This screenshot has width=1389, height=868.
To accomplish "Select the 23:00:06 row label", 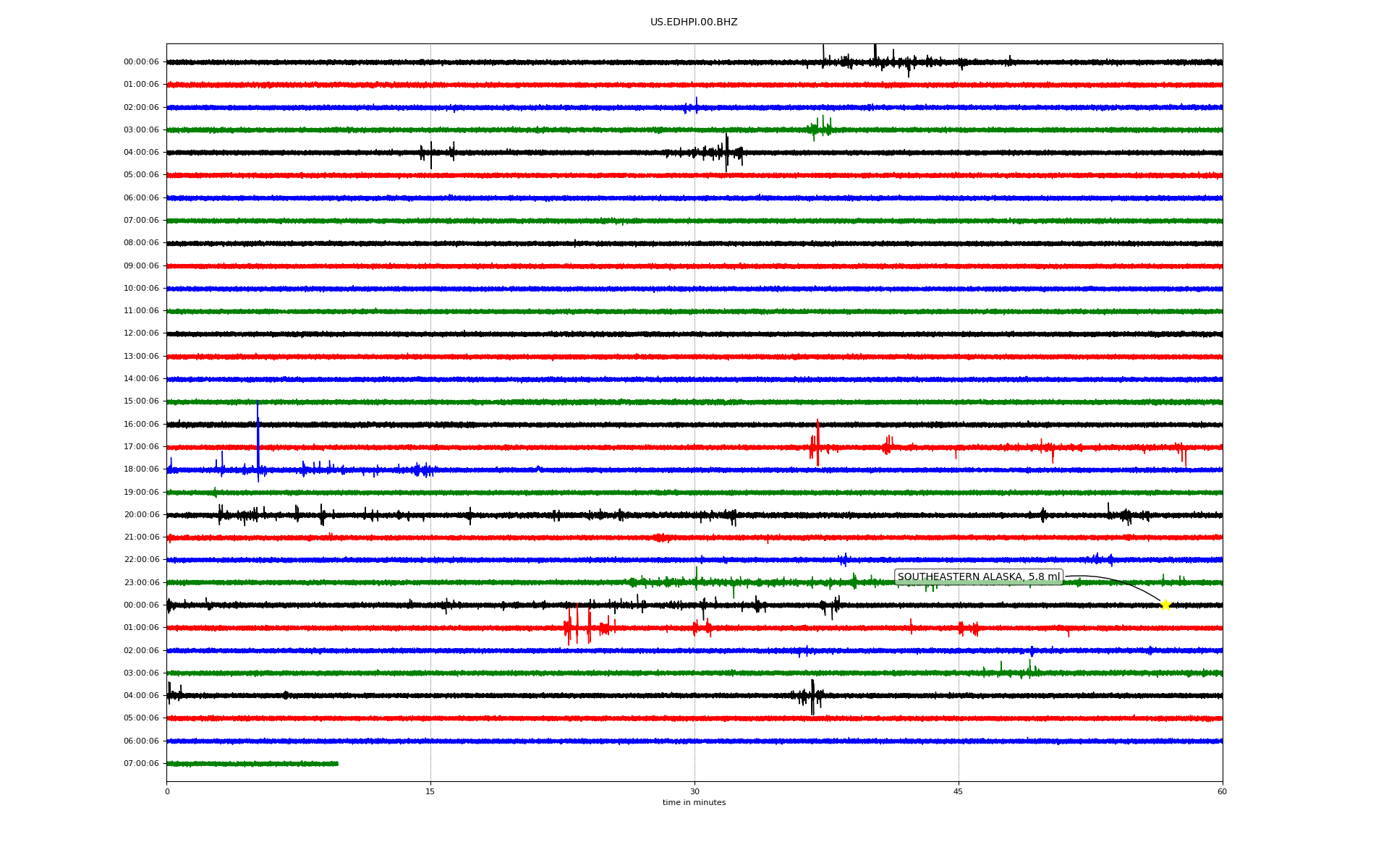I will point(141,582).
